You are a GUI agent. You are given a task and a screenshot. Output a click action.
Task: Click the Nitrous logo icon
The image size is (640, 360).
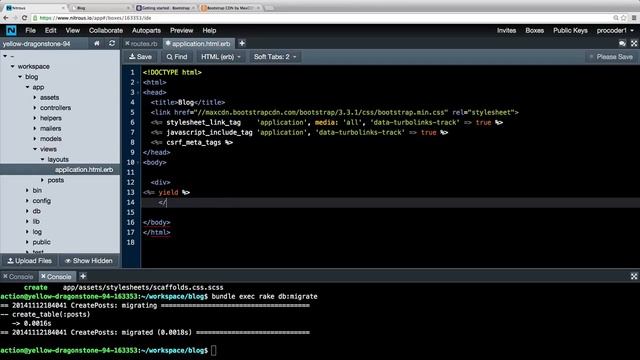[11, 30]
